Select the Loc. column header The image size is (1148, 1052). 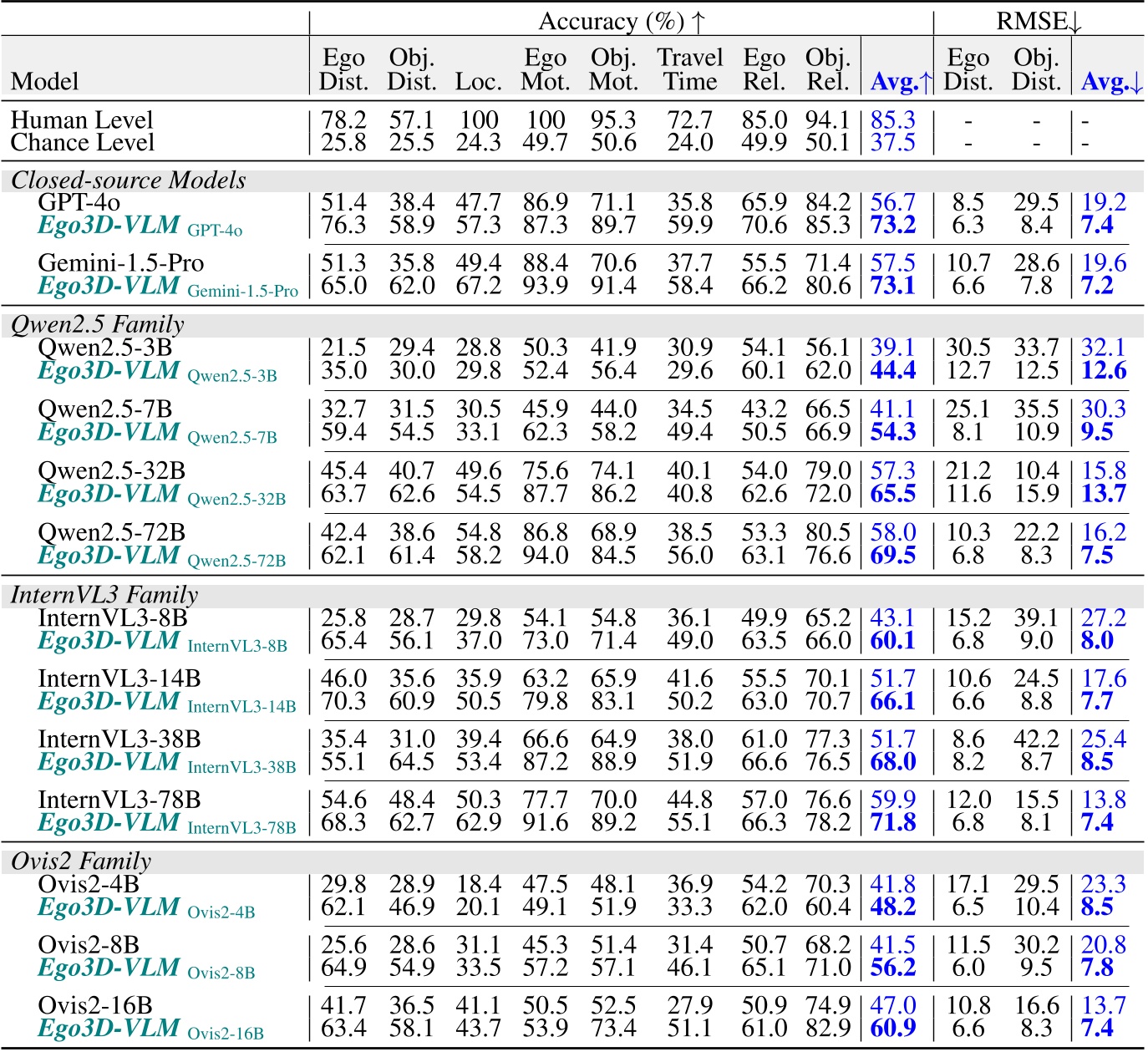click(478, 82)
